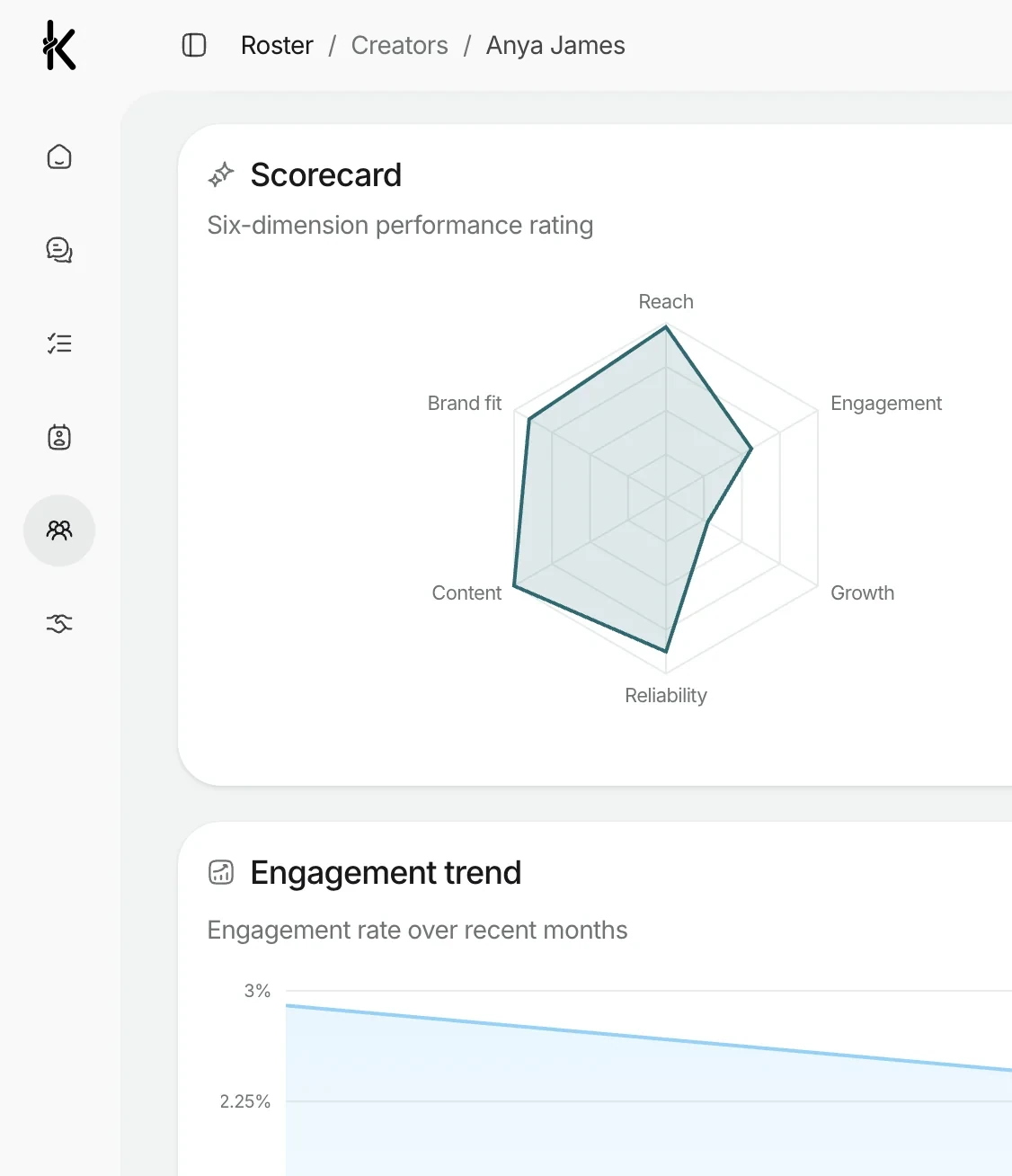This screenshot has width=1012, height=1176.
Task: Click the chart icon beside Engagement trend
Action: pos(221,872)
